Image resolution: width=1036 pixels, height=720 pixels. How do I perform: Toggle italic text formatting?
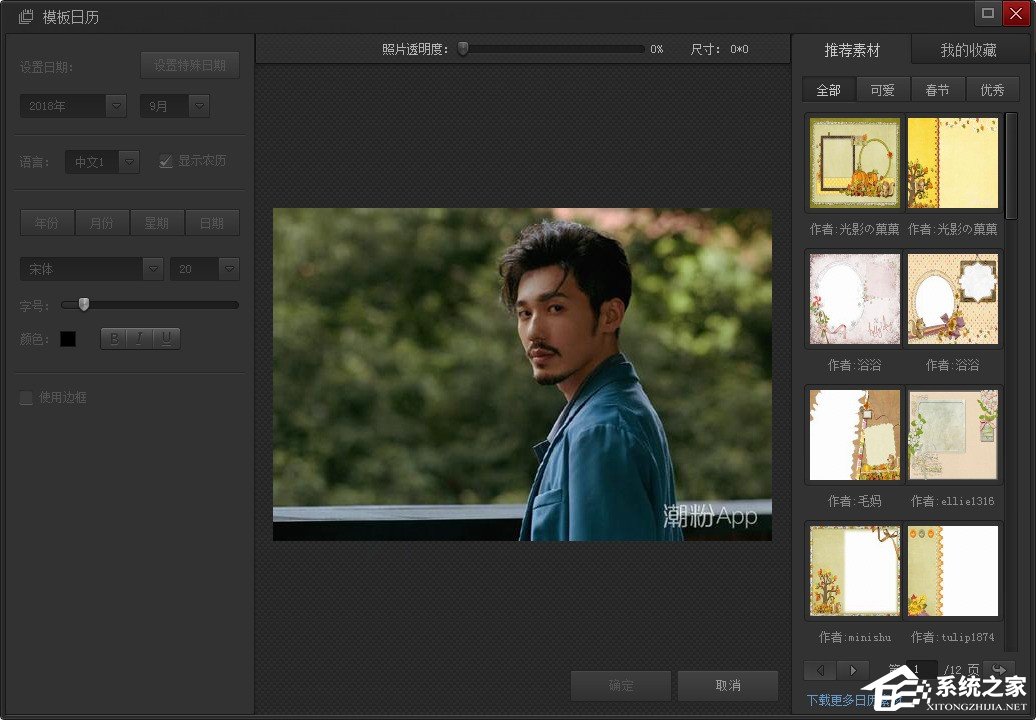[140, 339]
